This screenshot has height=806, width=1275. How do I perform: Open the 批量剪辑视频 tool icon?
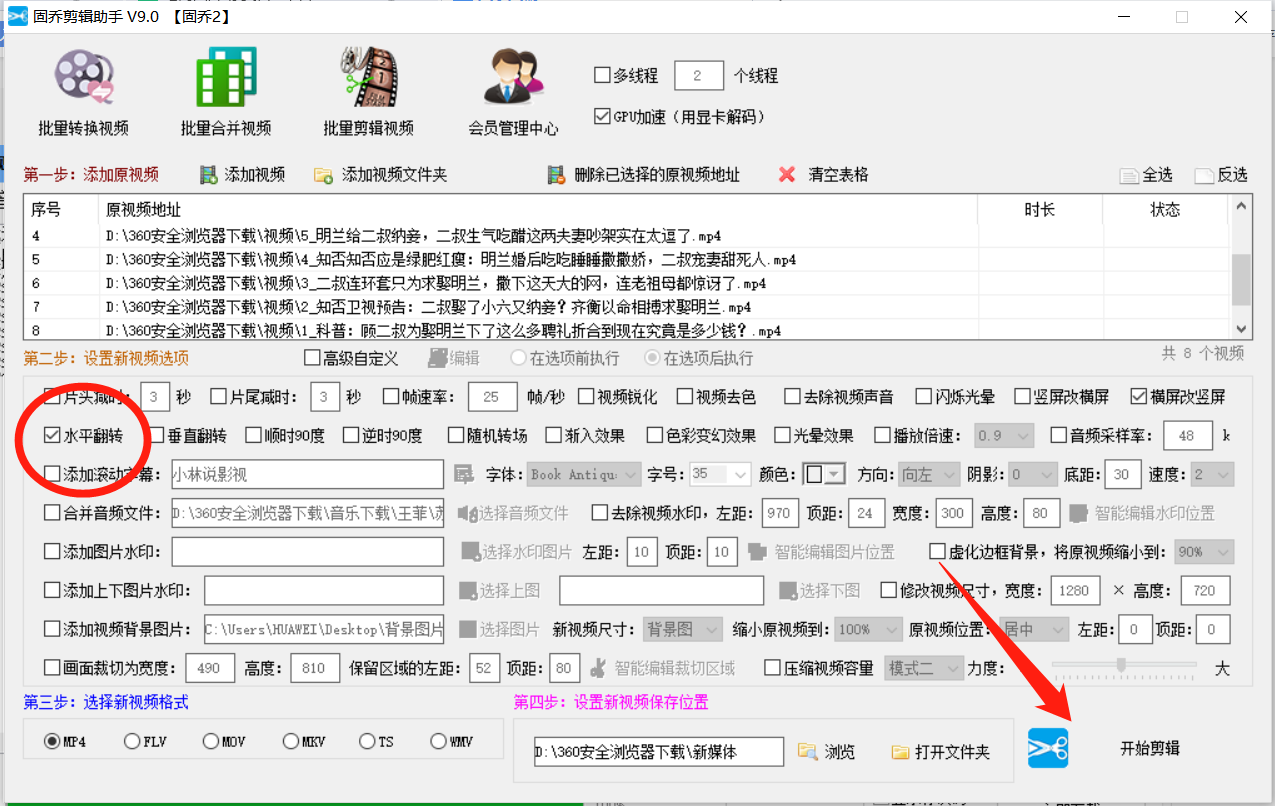pos(368,77)
